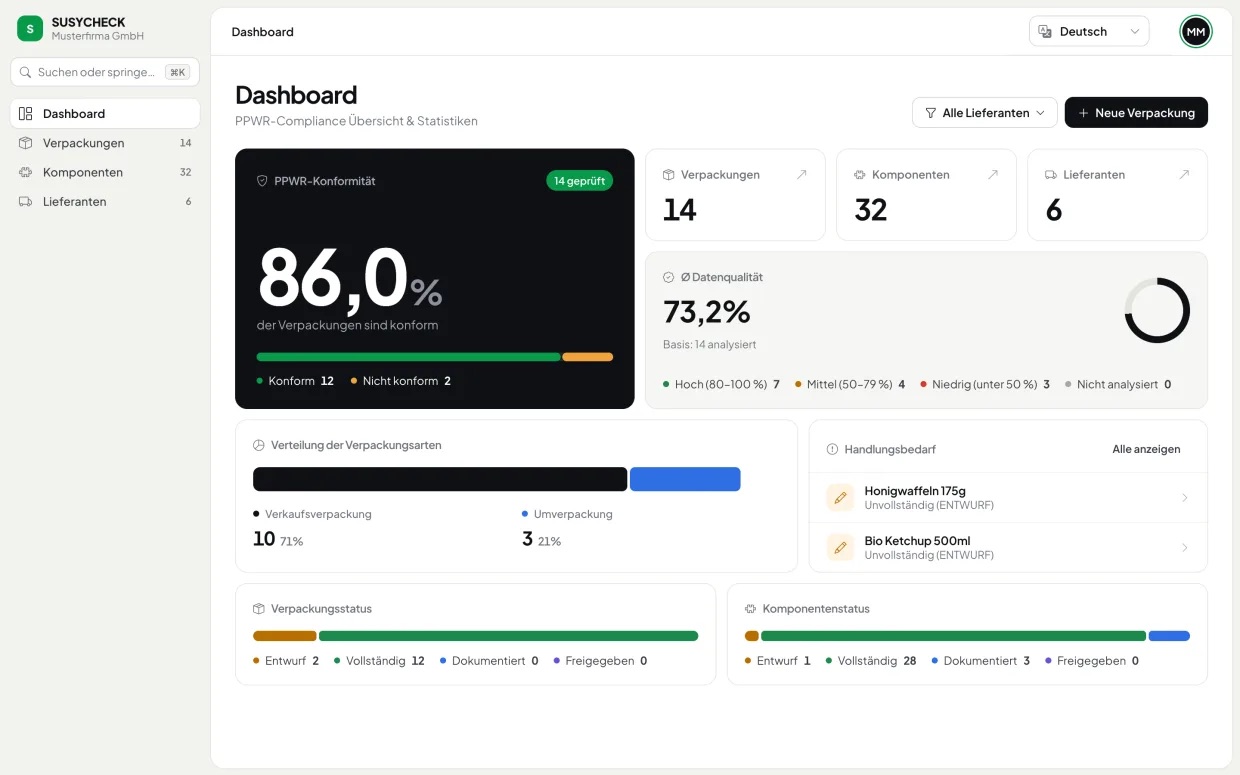
Task: Click the blue Umverpackung bar segment
Action: point(685,479)
